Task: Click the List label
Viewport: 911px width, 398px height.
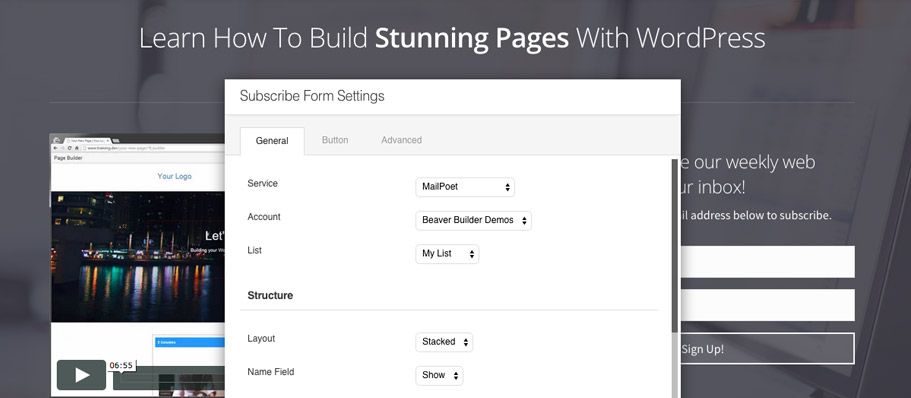Action: [254, 250]
